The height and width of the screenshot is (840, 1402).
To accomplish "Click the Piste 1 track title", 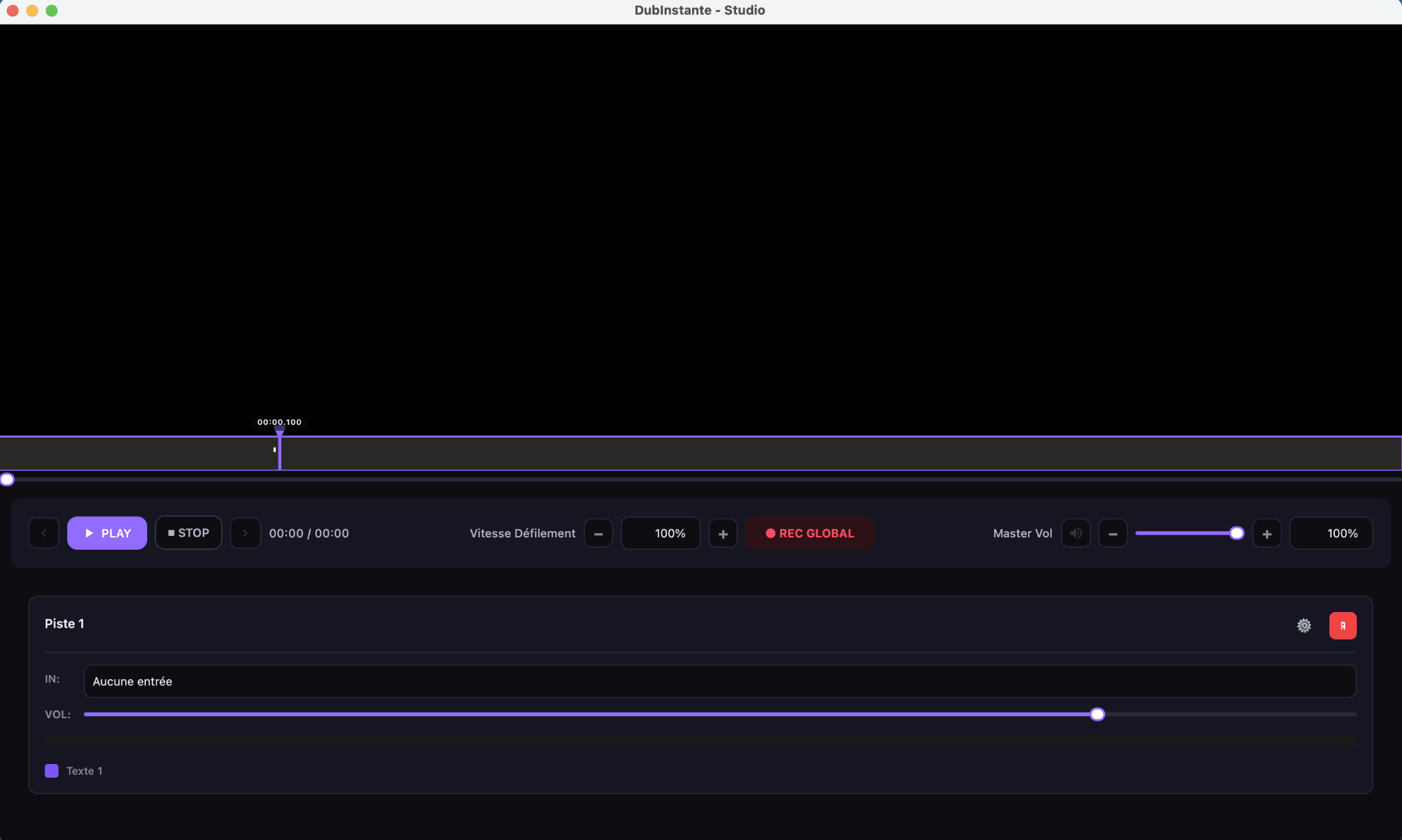I will 64,624.
